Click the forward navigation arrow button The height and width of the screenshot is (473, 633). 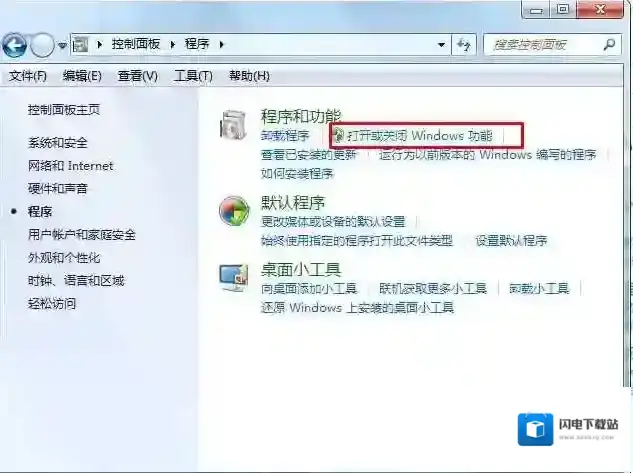click(42, 45)
